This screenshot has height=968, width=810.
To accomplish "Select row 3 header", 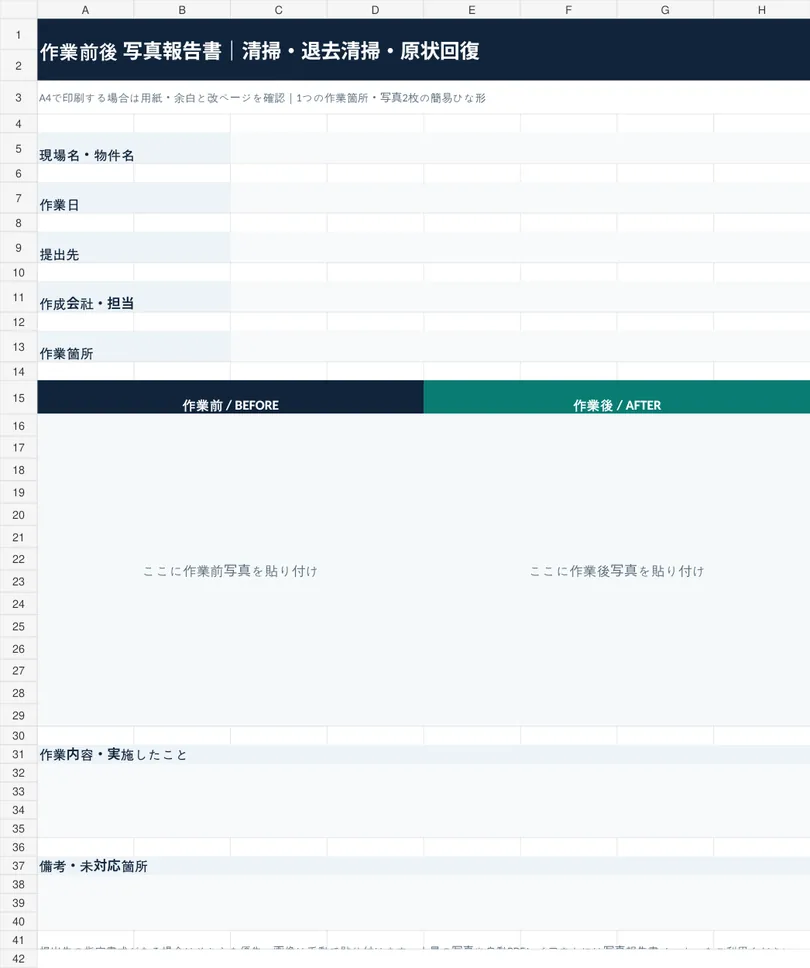I will click(x=19, y=98).
